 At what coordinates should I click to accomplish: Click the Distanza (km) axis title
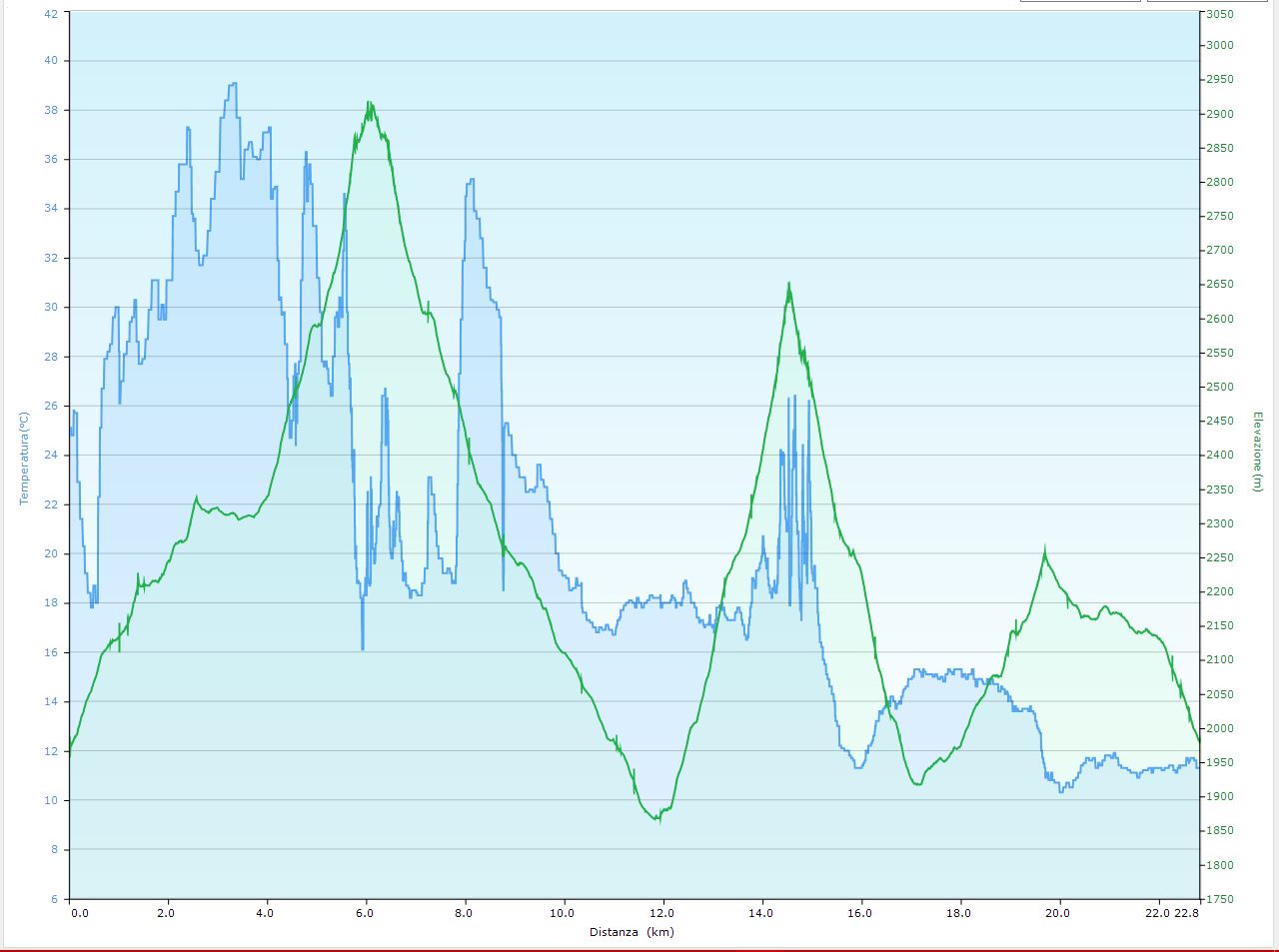(x=631, y=932)
